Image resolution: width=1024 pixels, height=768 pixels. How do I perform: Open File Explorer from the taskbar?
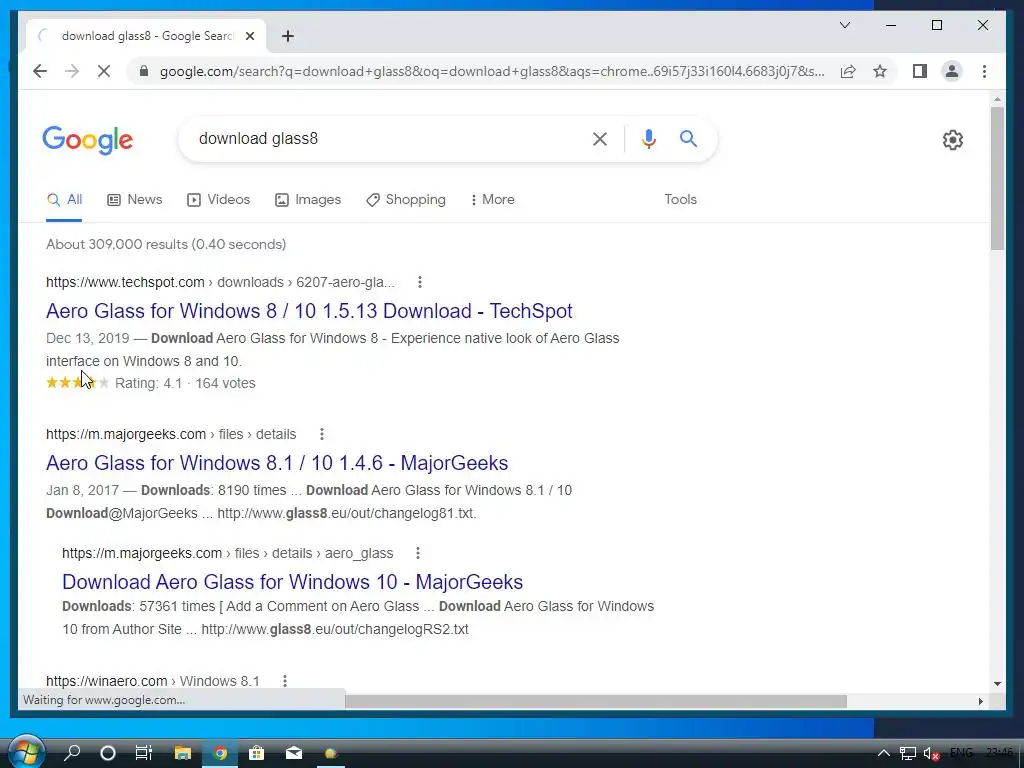coord(183,753)
